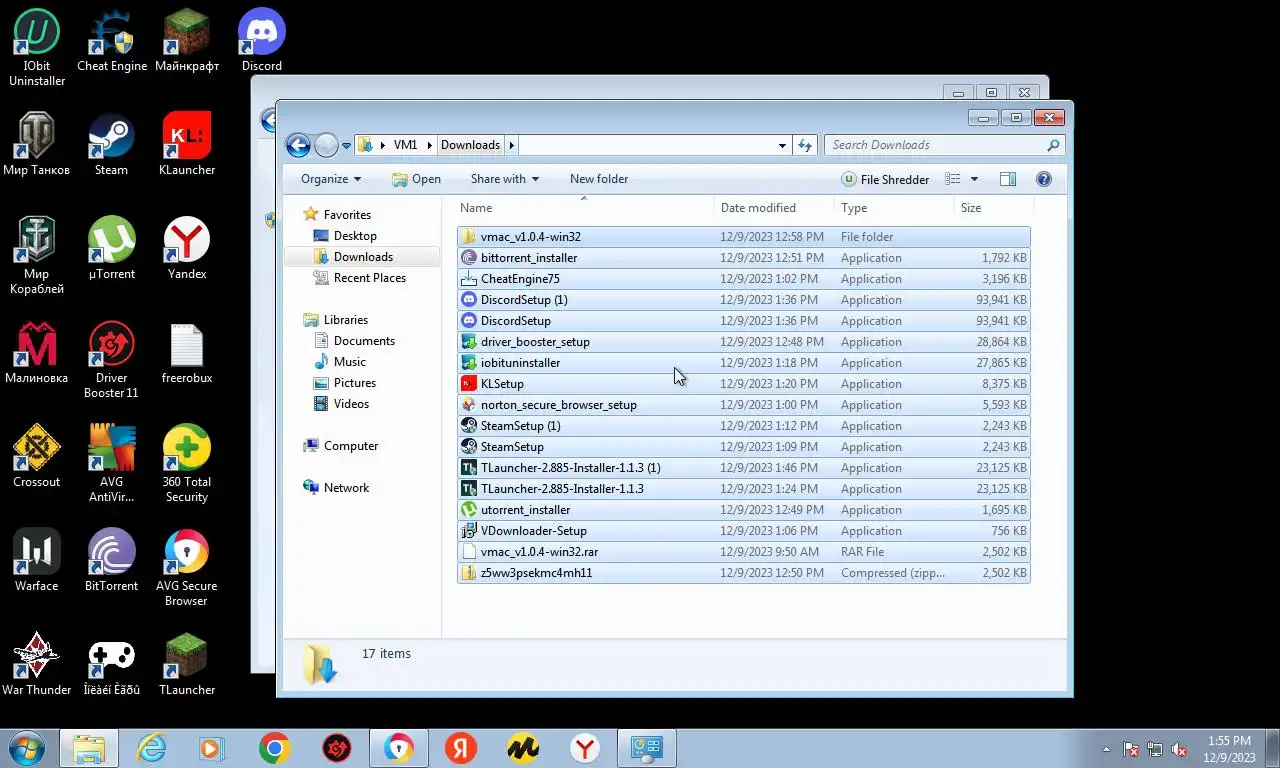This screenshot has height=768, width=1280.
Task: Open Google Chrome from the taskbar
Action: 275,748
